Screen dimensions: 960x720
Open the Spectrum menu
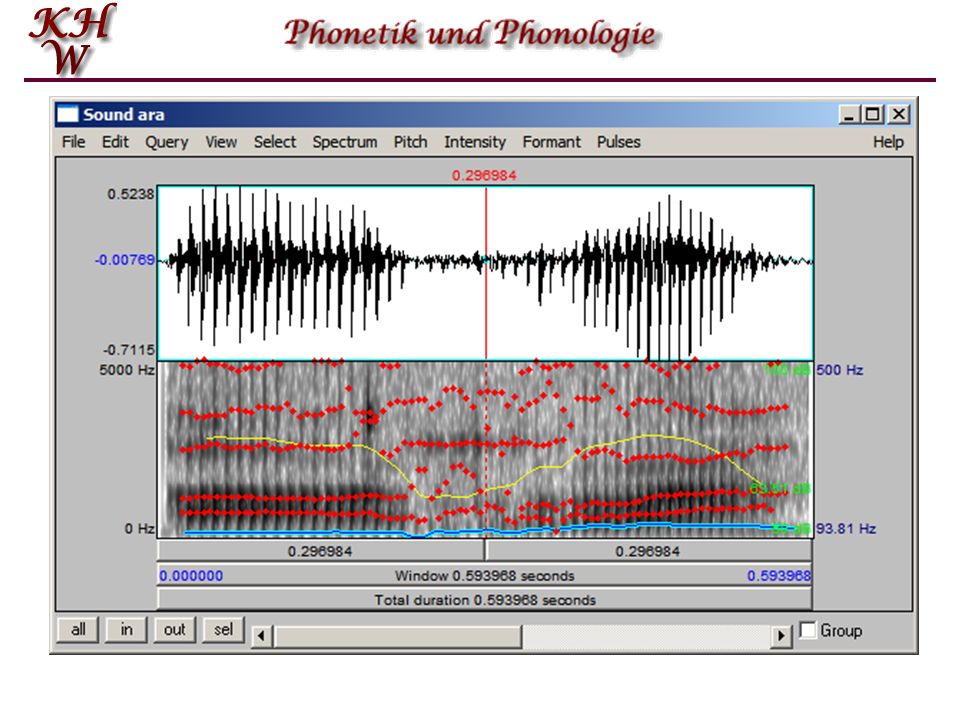pyautogui.click(x=345, y=142)
